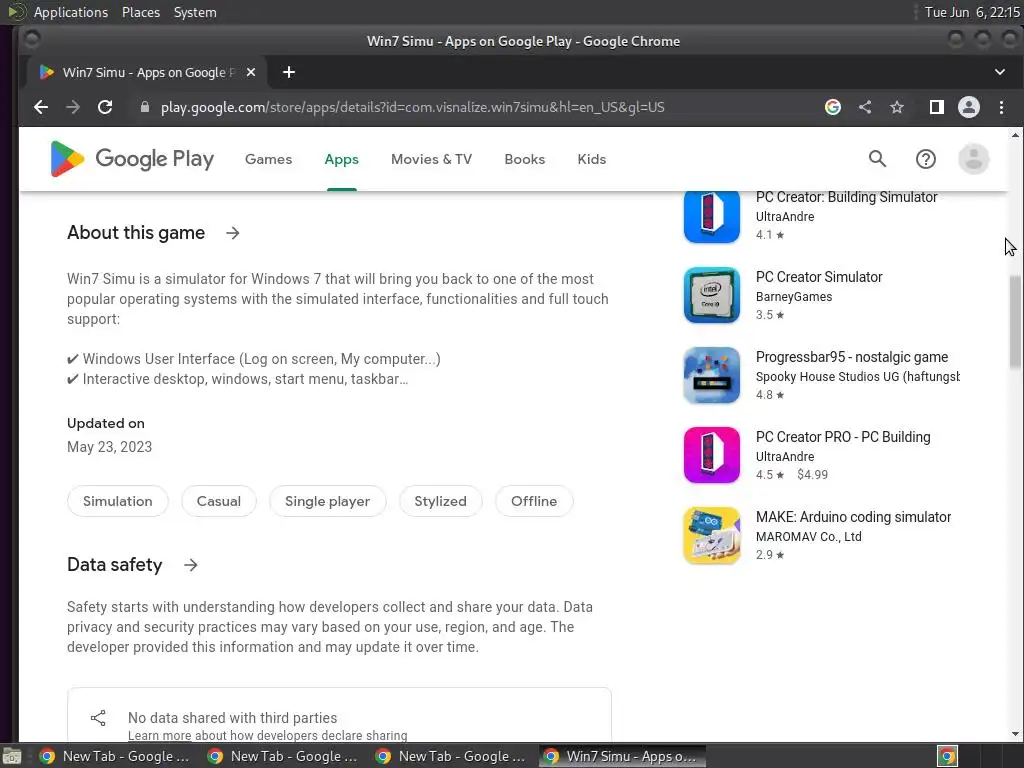
Task: Open the Chrome profile avatar
Action: pyautogui.click(x=968, y=107)
